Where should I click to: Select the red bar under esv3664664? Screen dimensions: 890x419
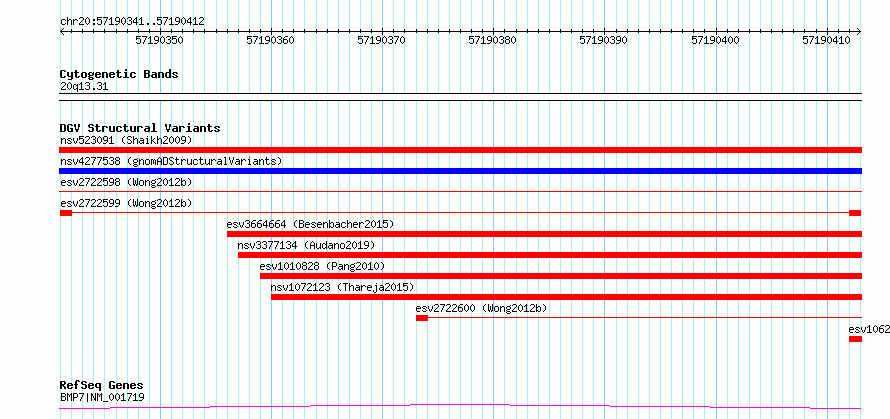[x=544, y=234]
